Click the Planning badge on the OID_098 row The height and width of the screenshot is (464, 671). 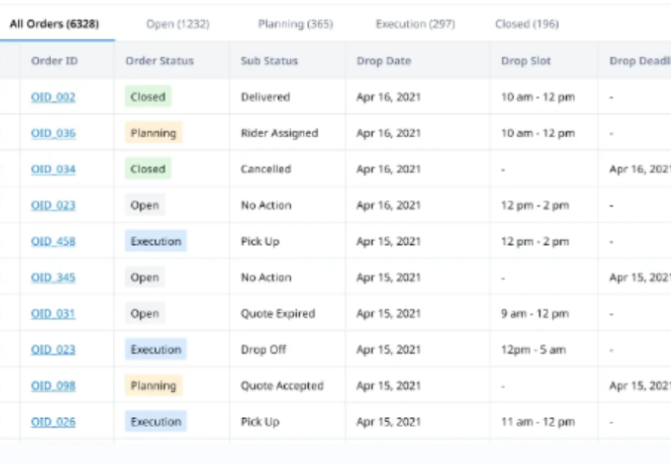point(153,385)
